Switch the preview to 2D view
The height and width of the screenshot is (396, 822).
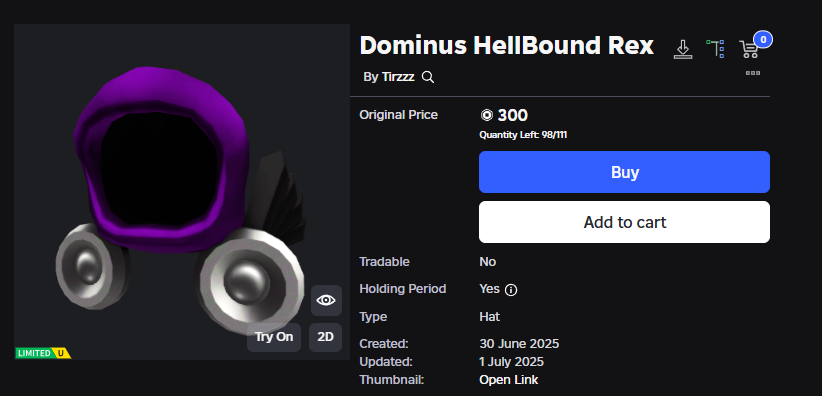click(x=326, y=337)
